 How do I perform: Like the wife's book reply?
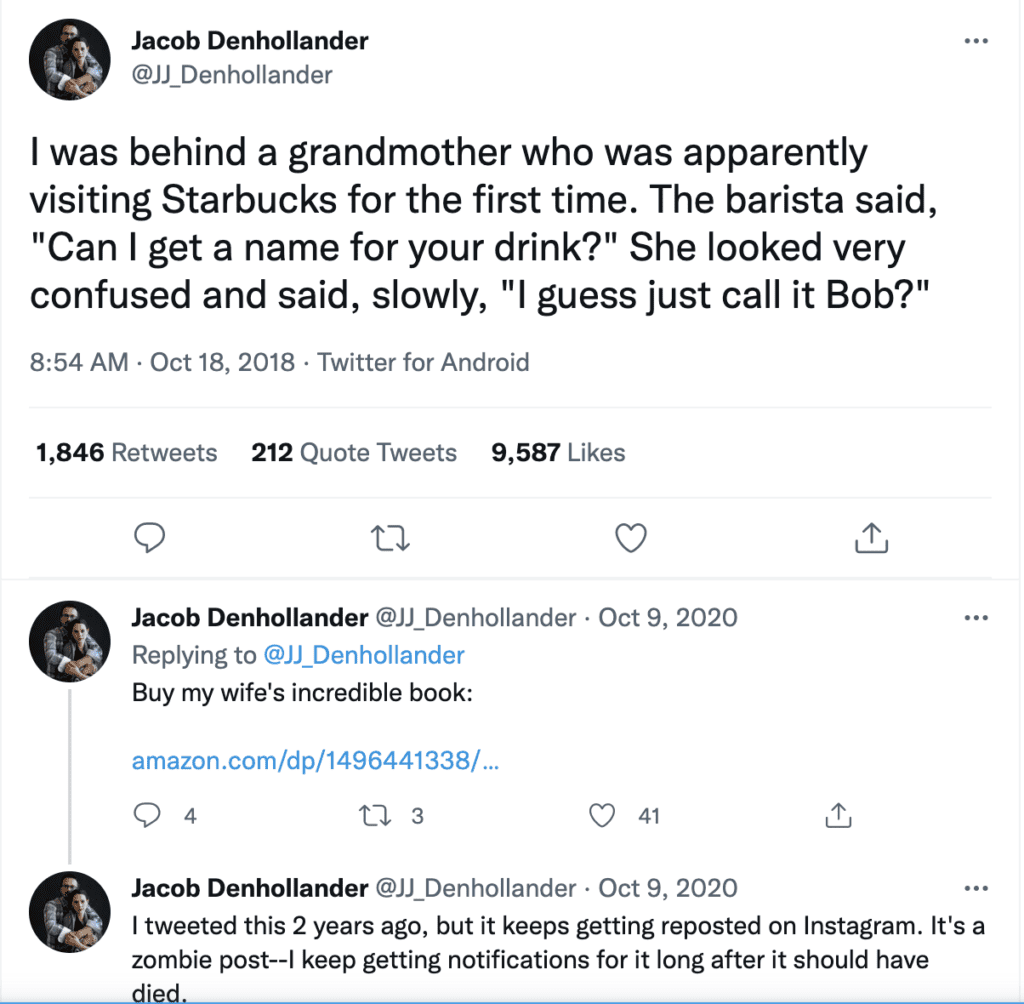(602, 816)
